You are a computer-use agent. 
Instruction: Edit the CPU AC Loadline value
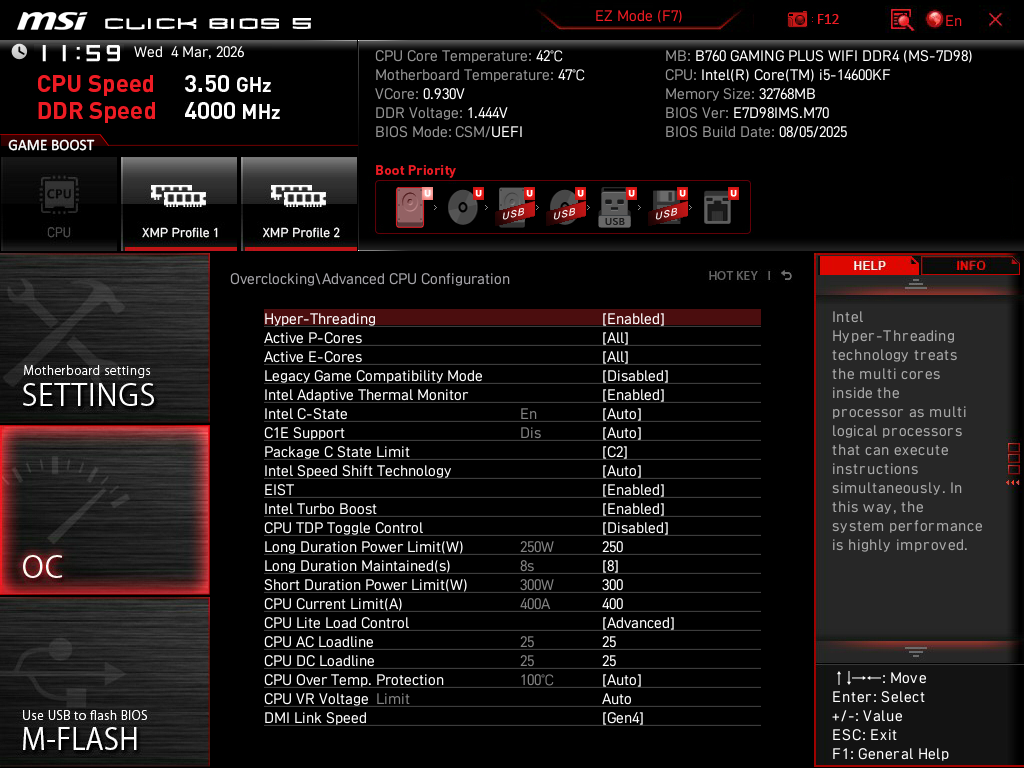click(609, 641)
